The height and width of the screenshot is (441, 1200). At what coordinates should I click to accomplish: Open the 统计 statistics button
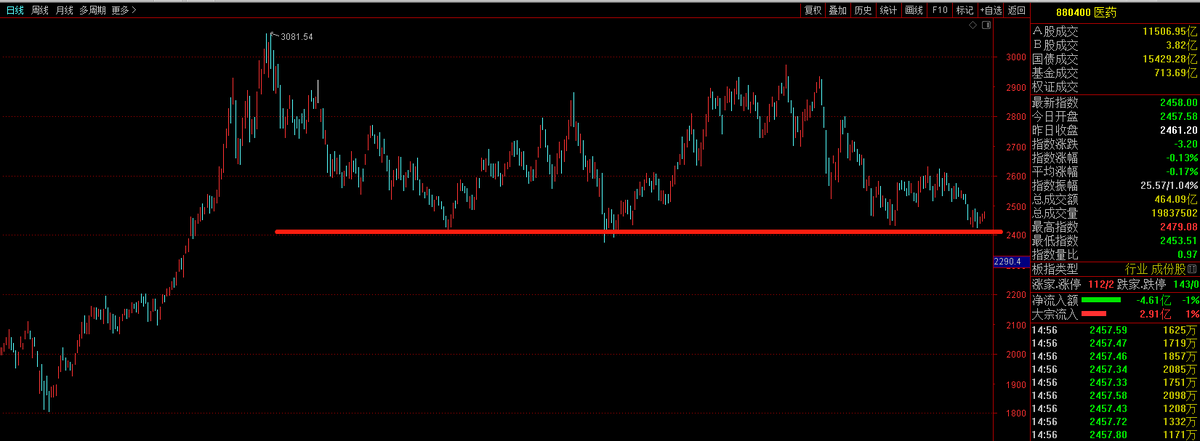tap(888, 10)
